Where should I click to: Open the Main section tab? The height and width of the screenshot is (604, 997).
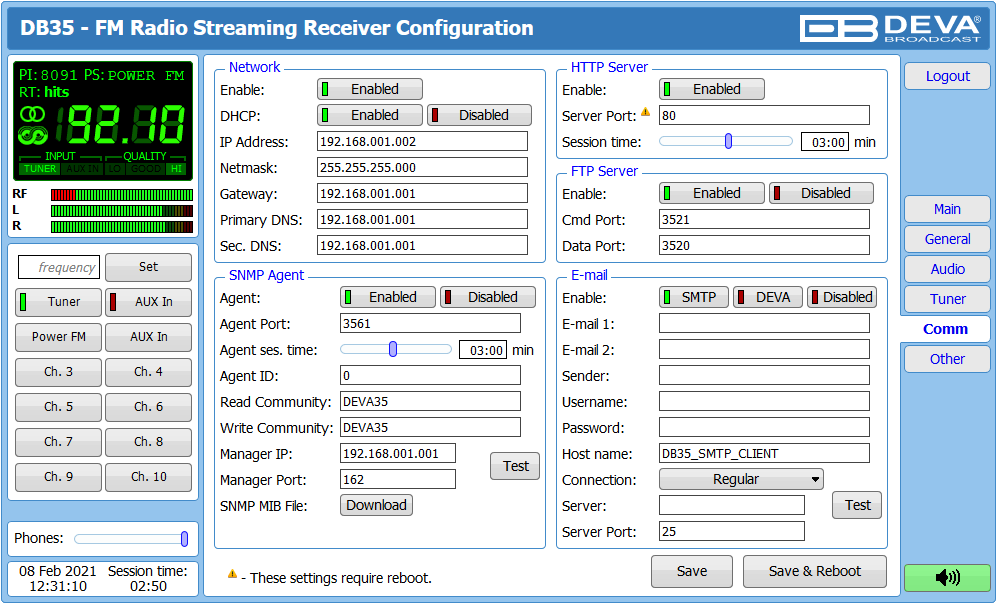tap(947, 209)
